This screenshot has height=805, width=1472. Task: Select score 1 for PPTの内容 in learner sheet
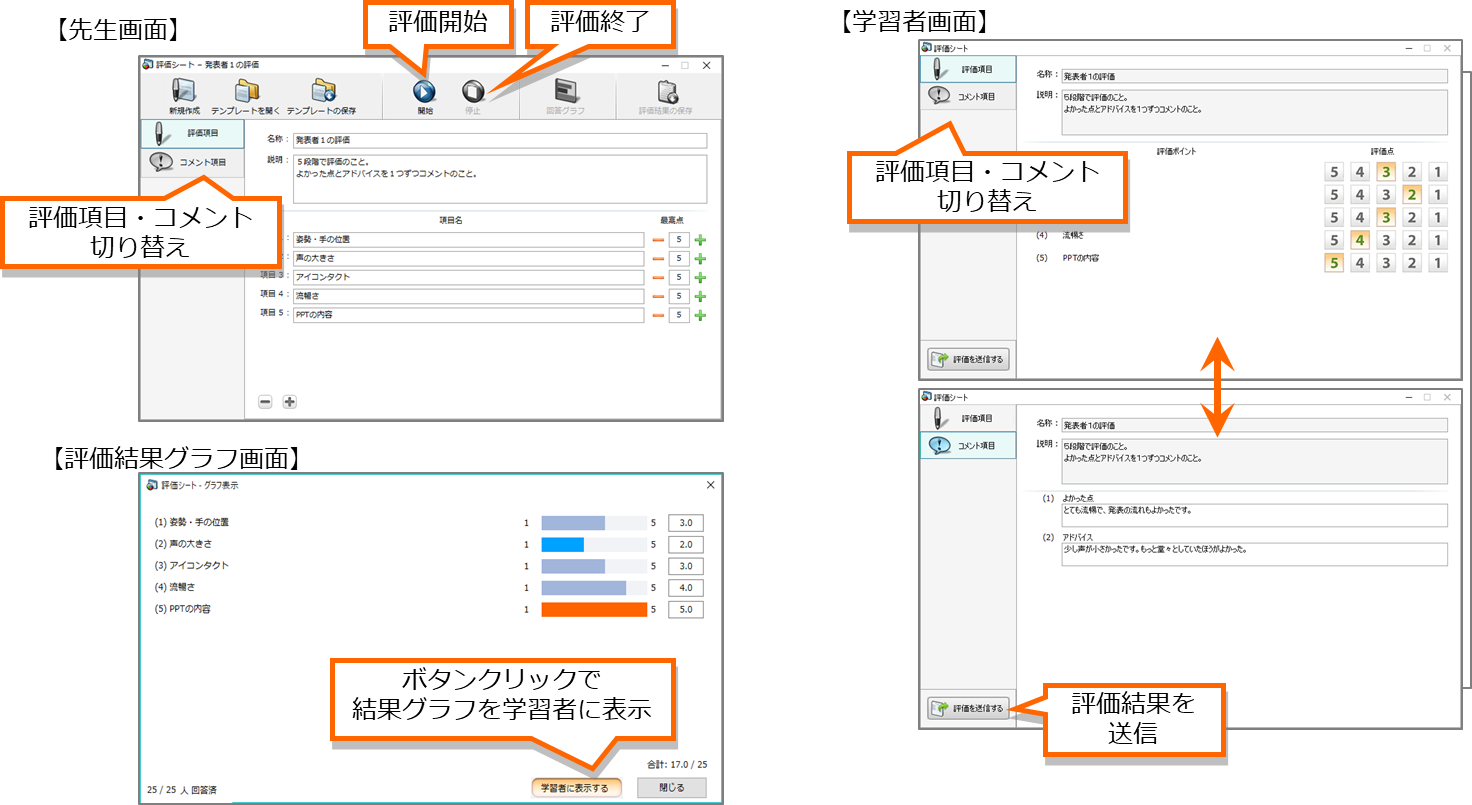(x=1437, y=263)
